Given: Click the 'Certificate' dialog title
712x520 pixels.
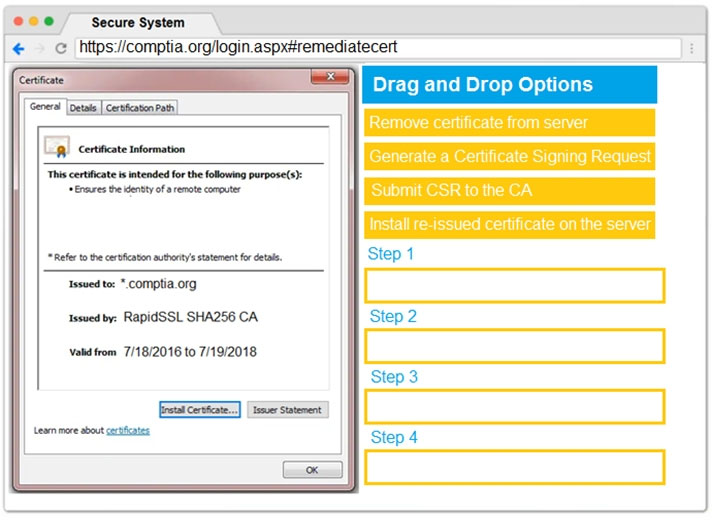Looking at the screenshot, I should [41, 80].
